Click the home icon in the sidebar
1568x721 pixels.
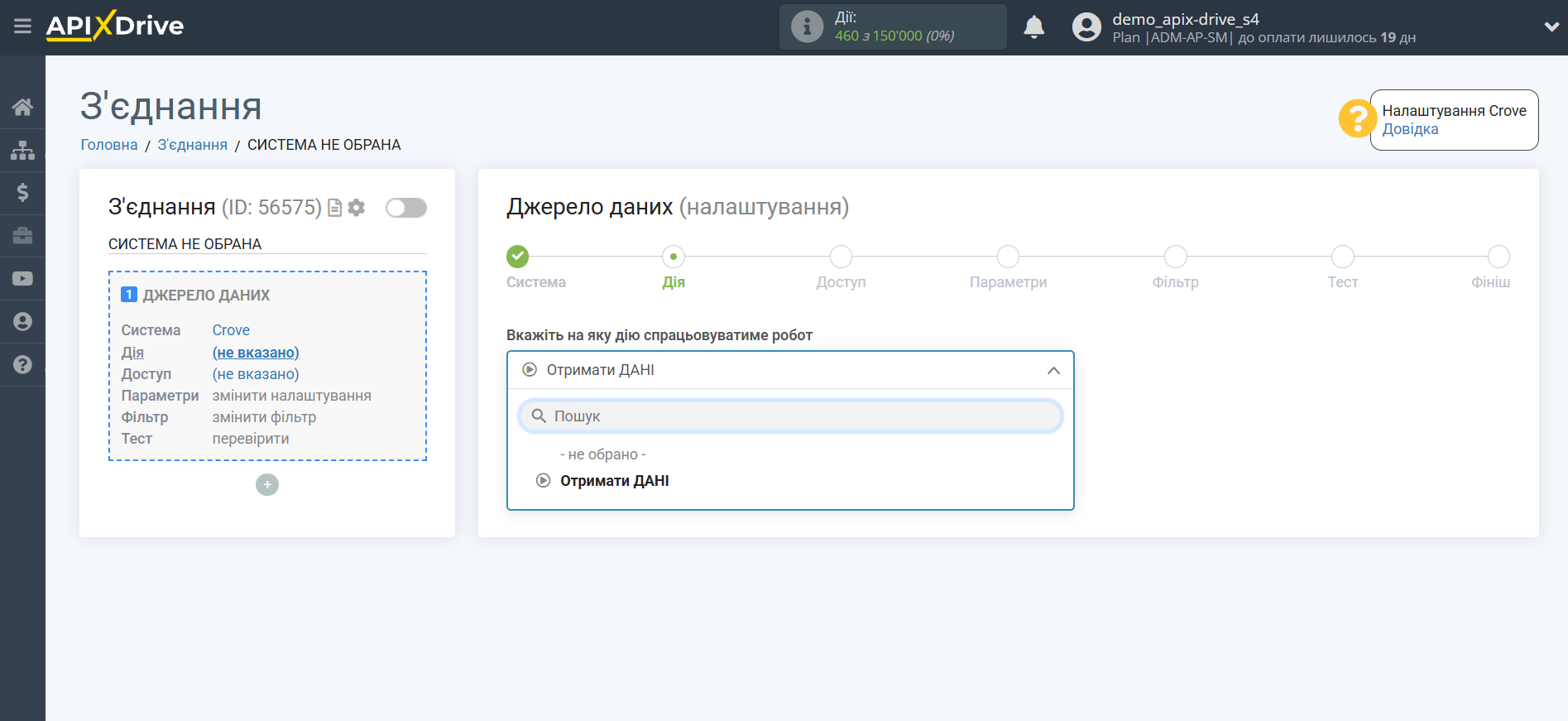click(22, 107)
